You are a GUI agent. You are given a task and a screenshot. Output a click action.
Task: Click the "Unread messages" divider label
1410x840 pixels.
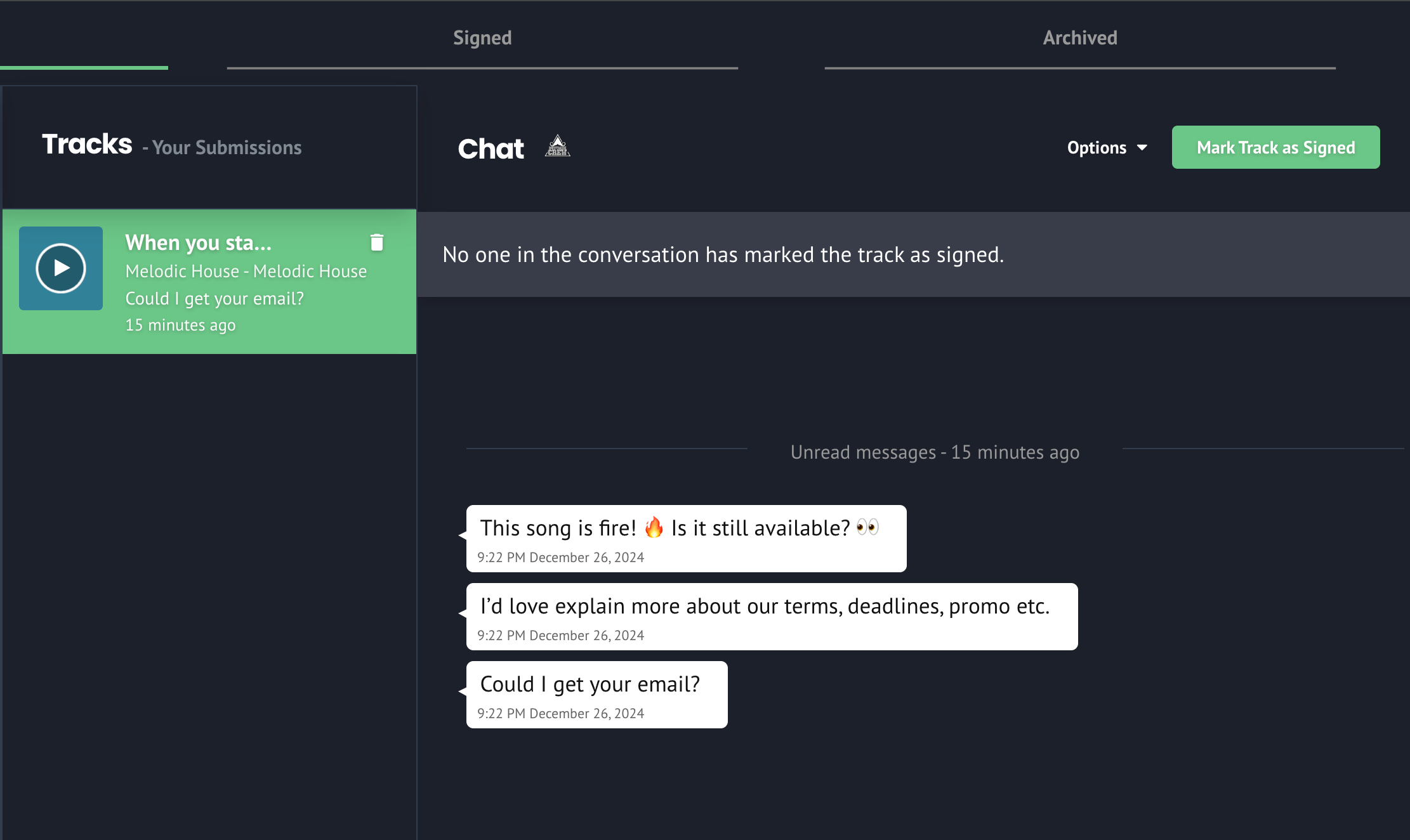click(935, 452)
